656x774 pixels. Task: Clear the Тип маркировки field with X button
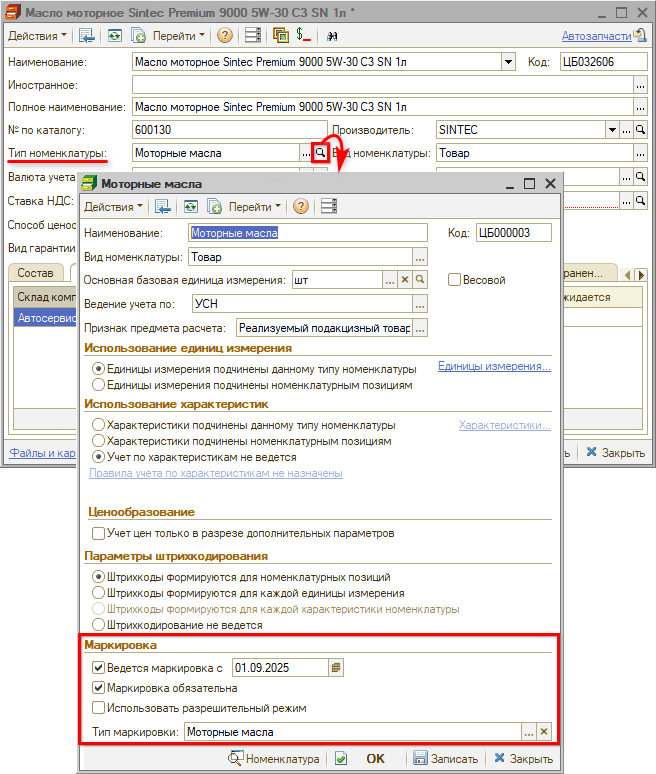tap(544, 732)
